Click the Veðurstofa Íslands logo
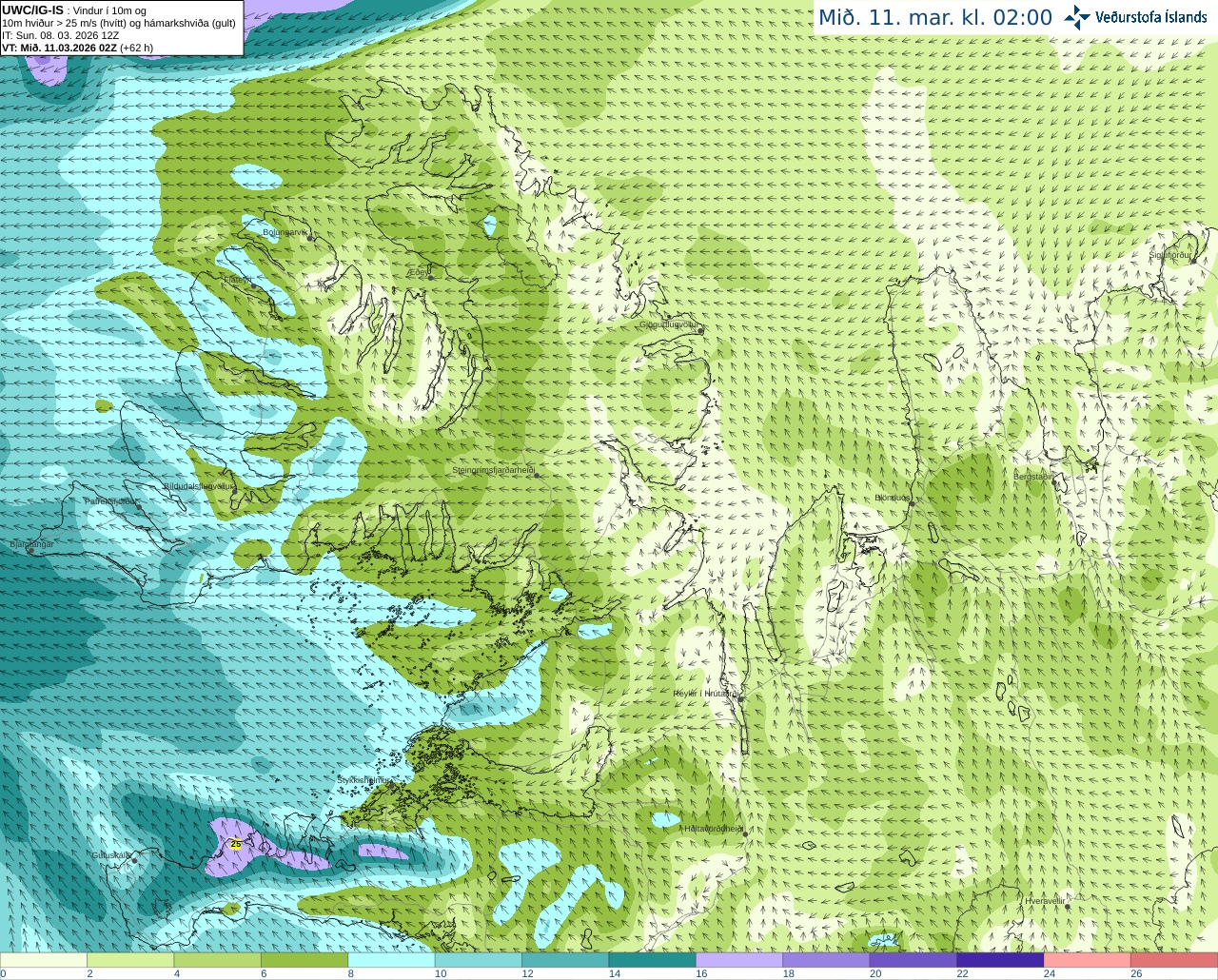The width and height of the screenshot is (1218, 980). tap(1135, 17)
